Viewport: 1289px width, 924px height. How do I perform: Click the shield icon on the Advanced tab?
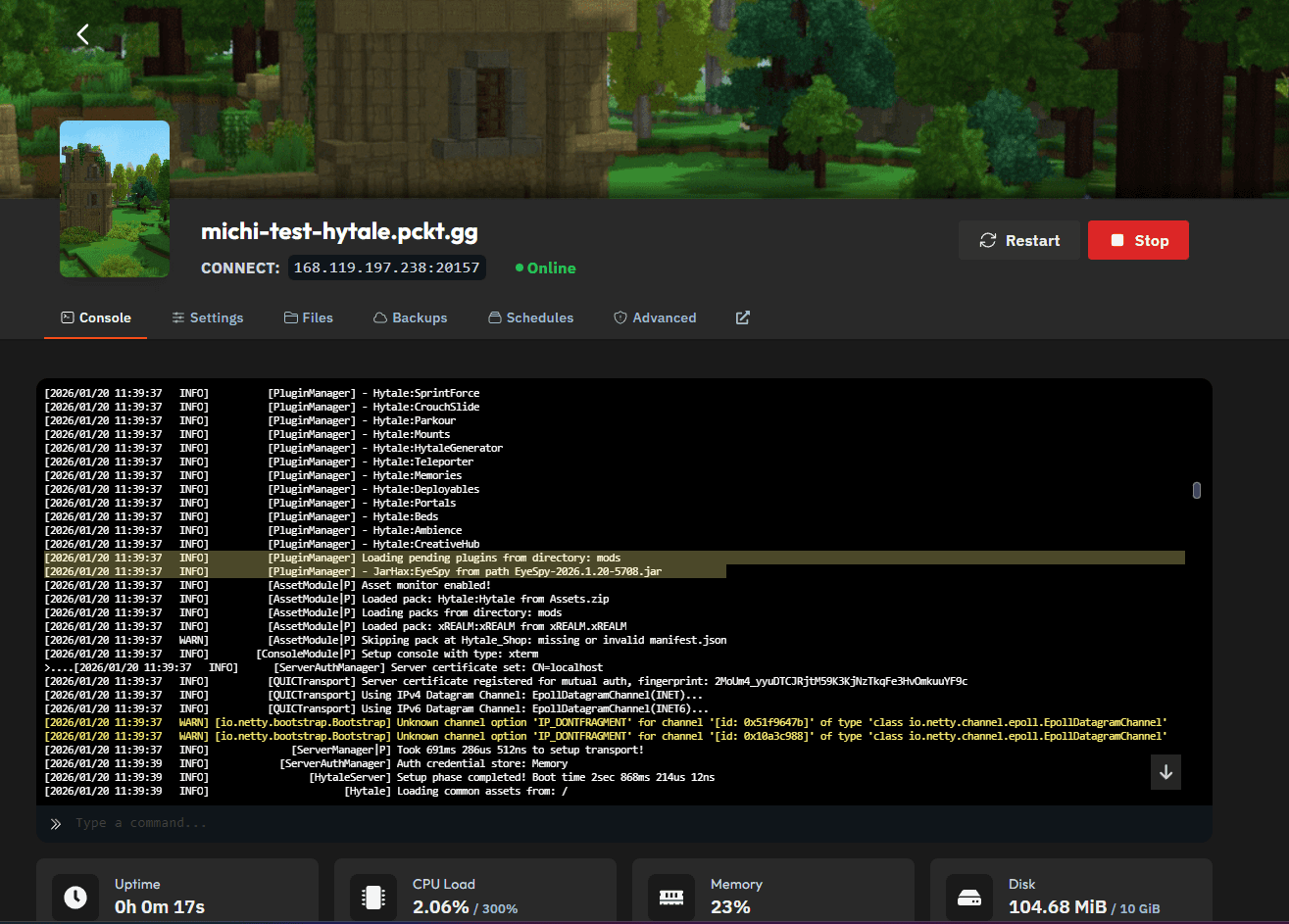click(620, 316)
